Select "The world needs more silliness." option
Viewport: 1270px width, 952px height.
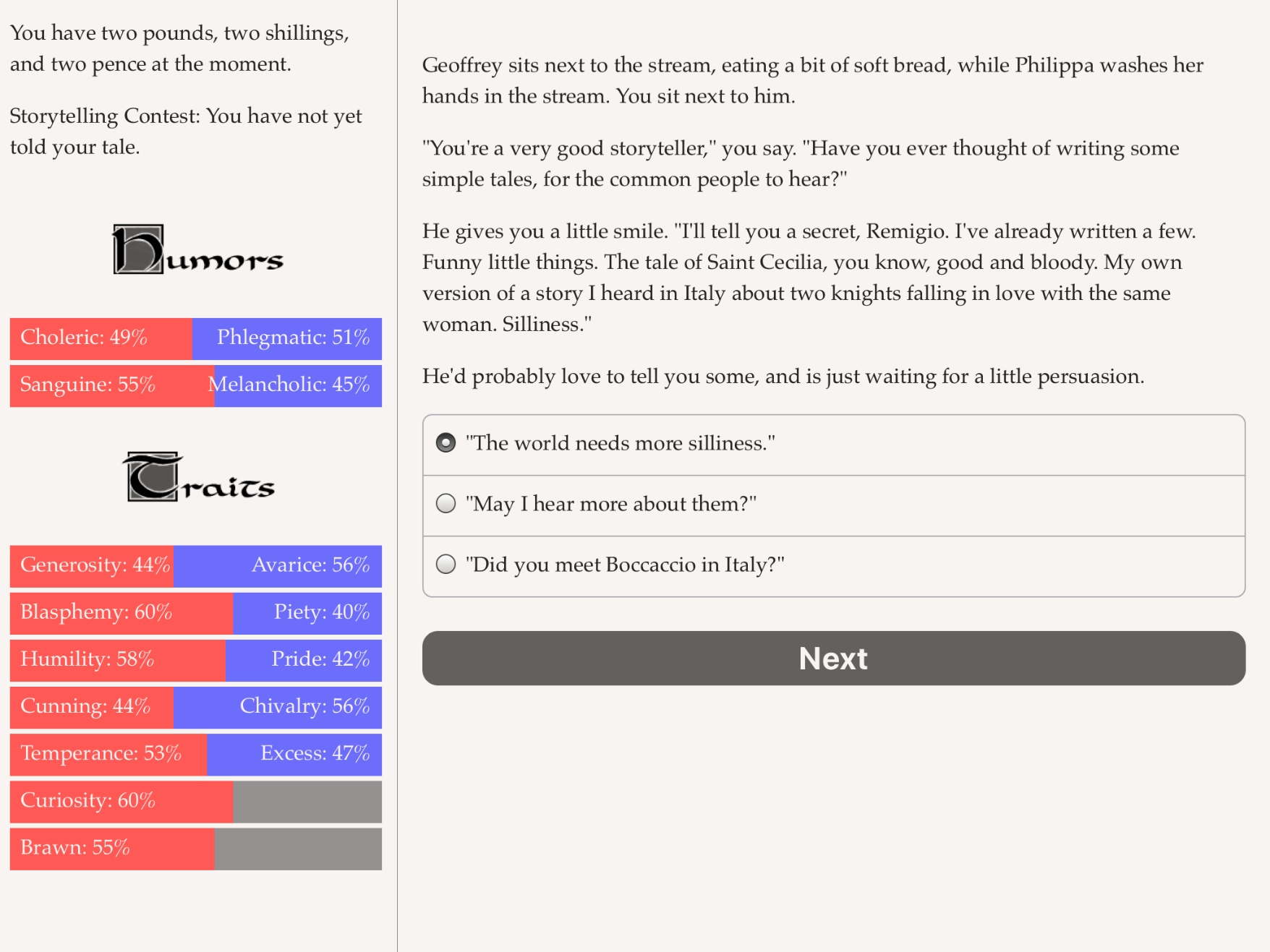[833, 445]
